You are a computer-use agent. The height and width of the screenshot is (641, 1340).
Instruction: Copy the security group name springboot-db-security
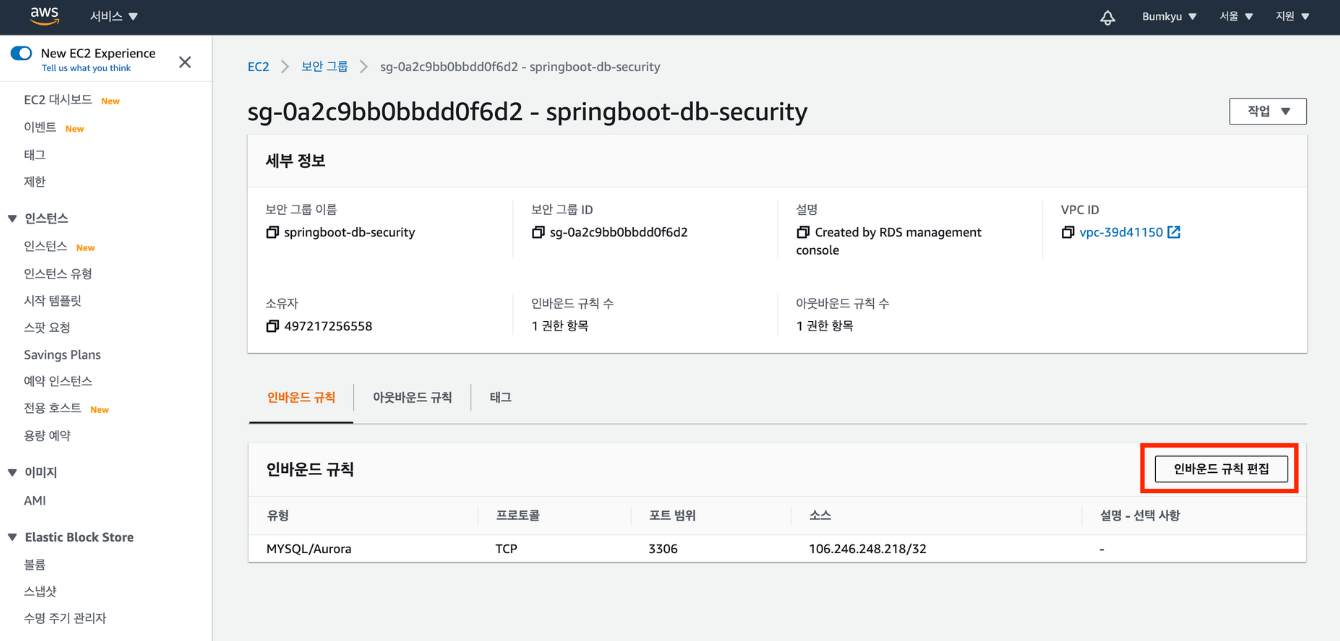point(272,232)
